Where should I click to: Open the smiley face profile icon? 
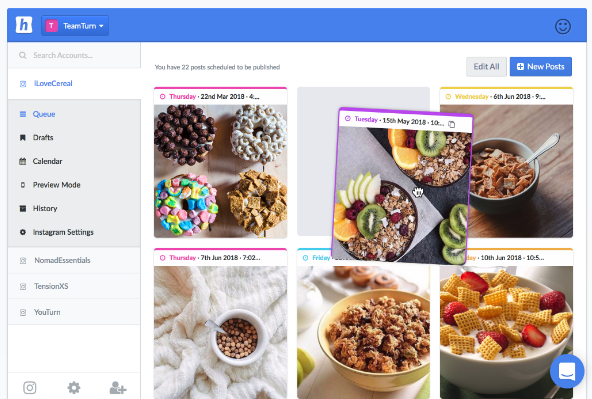click(x=563, y=26)
